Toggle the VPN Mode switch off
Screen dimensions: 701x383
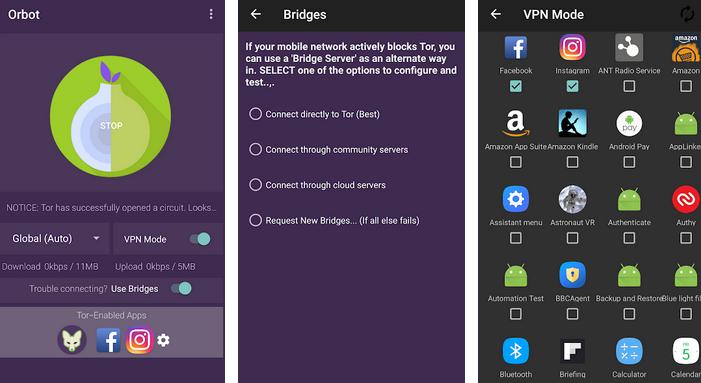200,239
